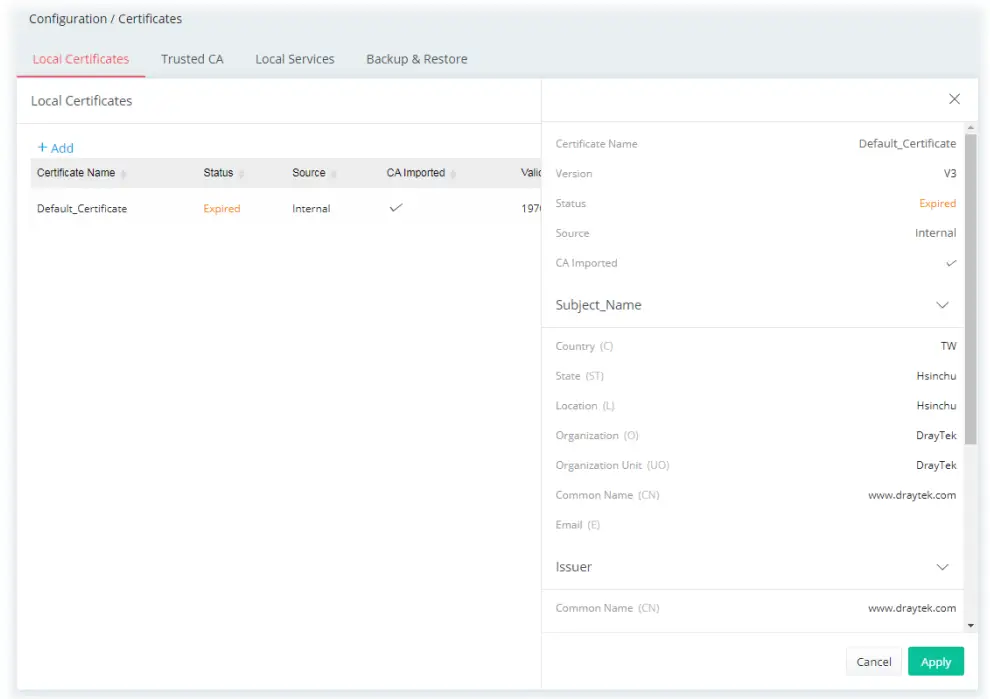Click the plus Add certificate link
Image resolution: width=990 pixels, height=699 pixels.
(x=55, y=148)
